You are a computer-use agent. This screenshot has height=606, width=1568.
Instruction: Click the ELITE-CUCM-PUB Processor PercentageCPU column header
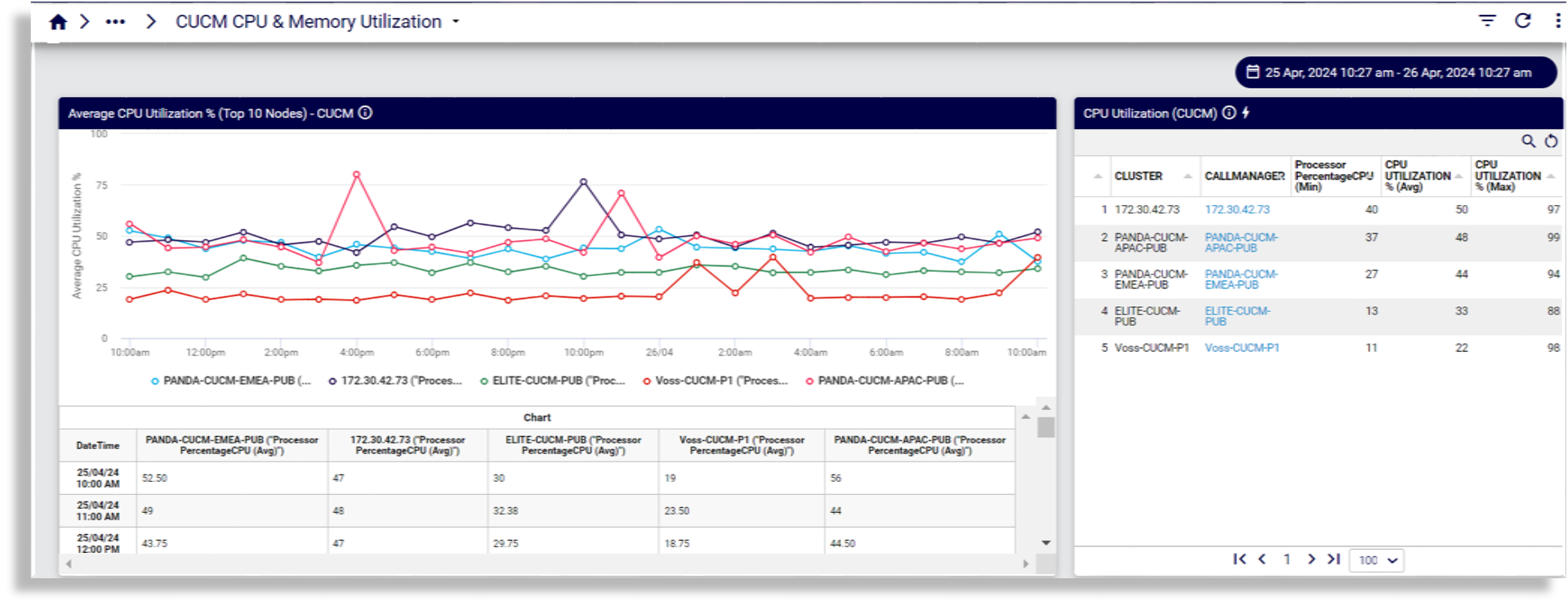(573, 445)
